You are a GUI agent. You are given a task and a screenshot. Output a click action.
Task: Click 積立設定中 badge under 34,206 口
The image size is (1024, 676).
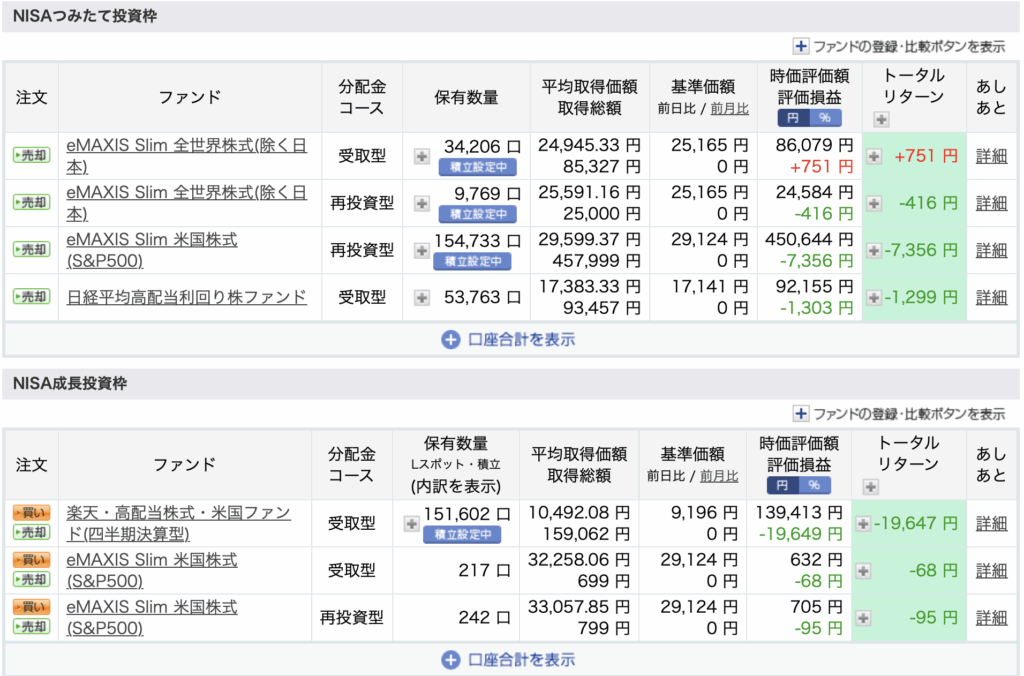point(478,167)
